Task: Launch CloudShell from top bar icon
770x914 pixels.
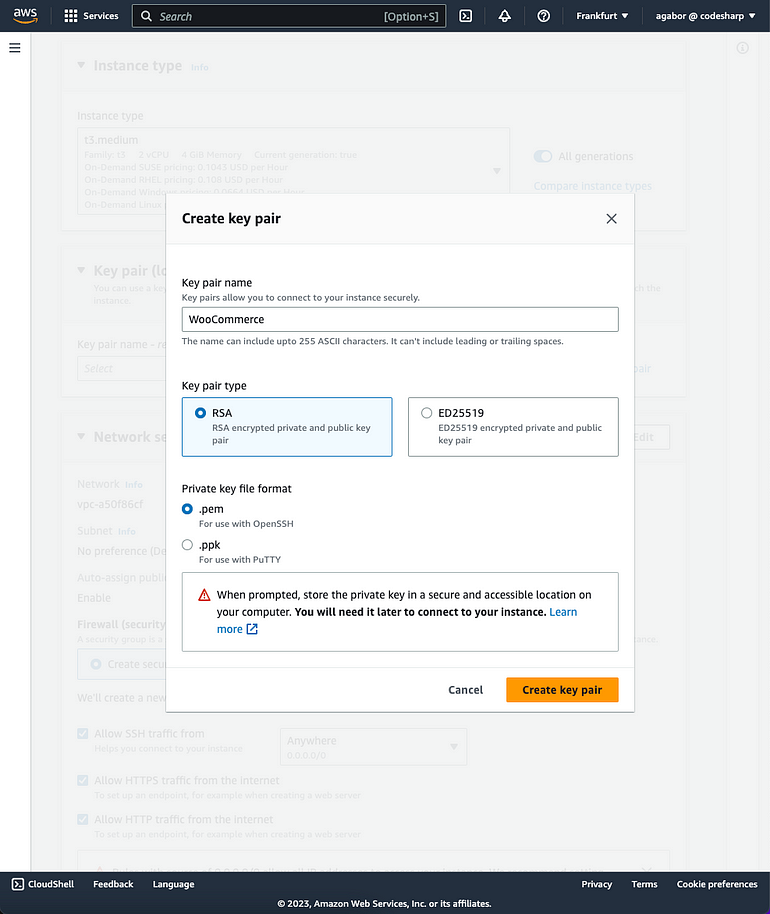Action: coord(465,16)
